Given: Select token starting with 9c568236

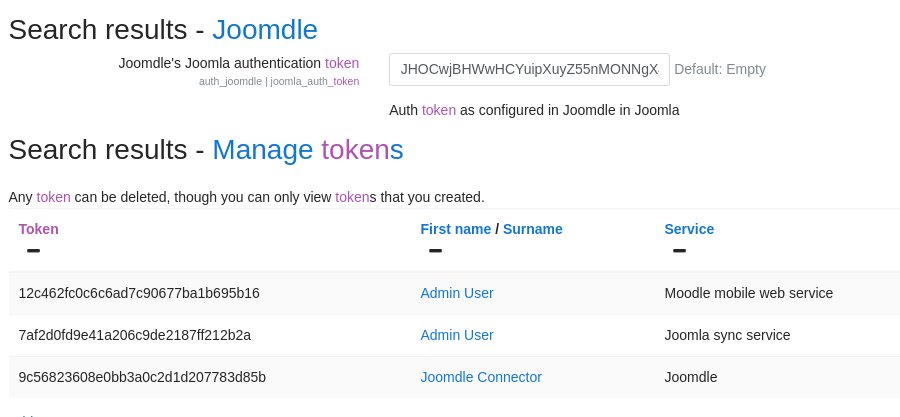Looking at the screenshot, I should (142, 377).
